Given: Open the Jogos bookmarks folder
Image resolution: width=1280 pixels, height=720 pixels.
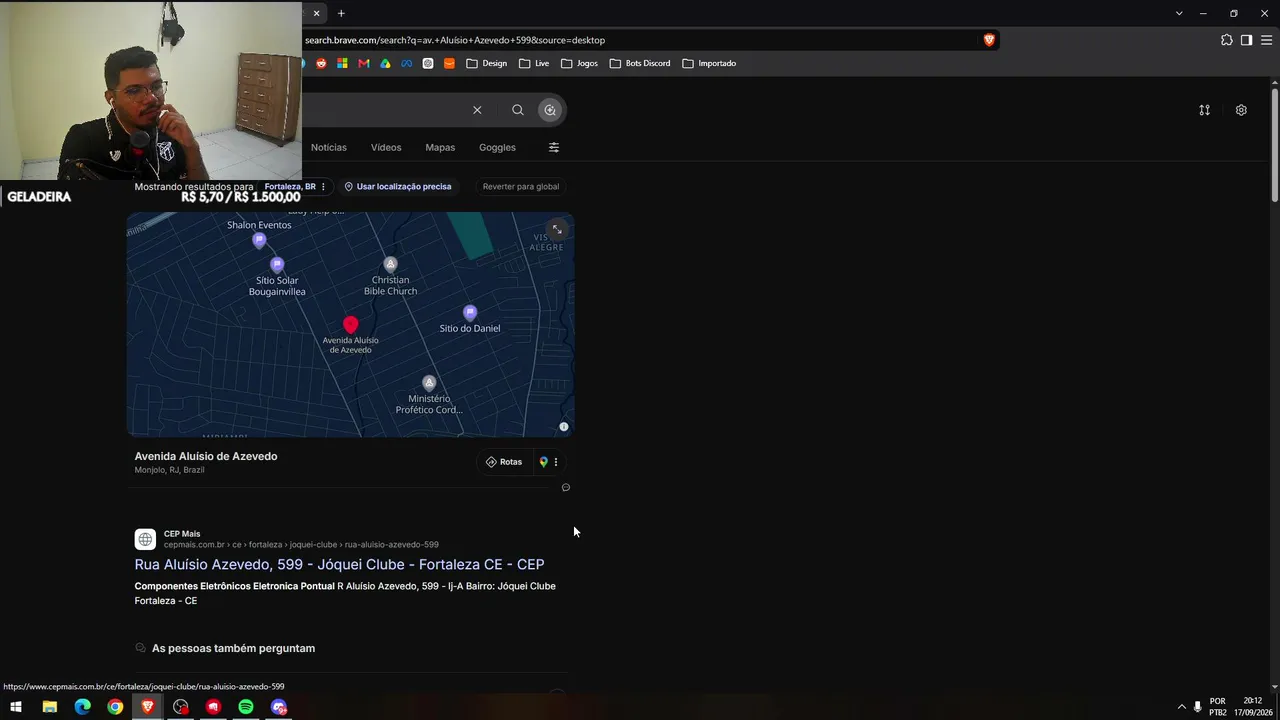Looking at the screenshot, I should tap(580, 63).
